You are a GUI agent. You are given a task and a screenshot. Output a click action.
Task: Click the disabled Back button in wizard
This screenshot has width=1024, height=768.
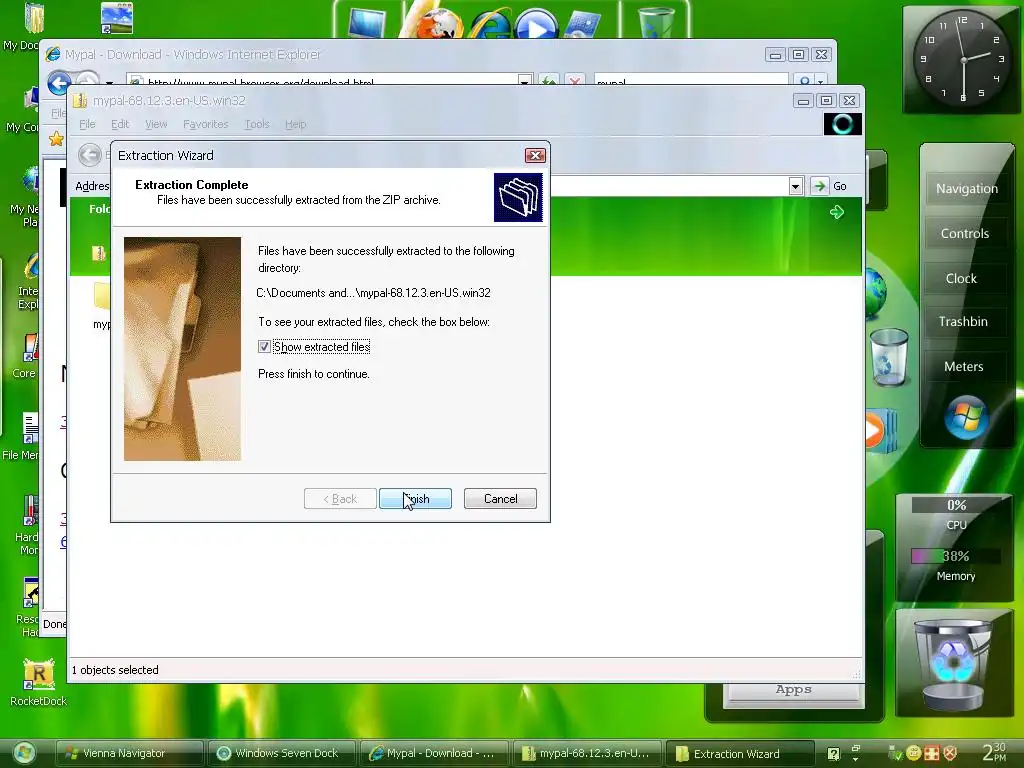click(340, 499)
